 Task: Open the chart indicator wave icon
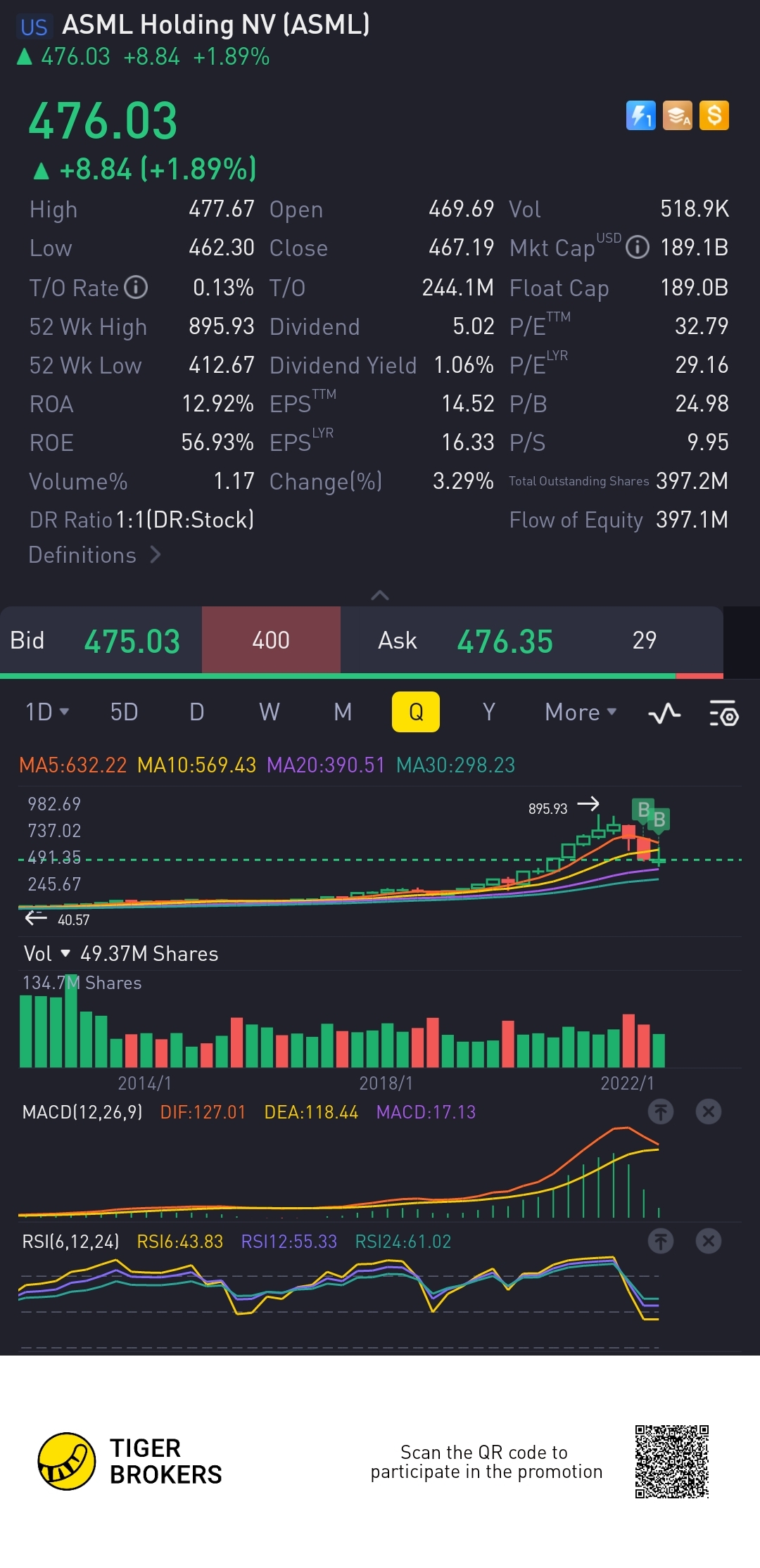click(x=664, y=713)
